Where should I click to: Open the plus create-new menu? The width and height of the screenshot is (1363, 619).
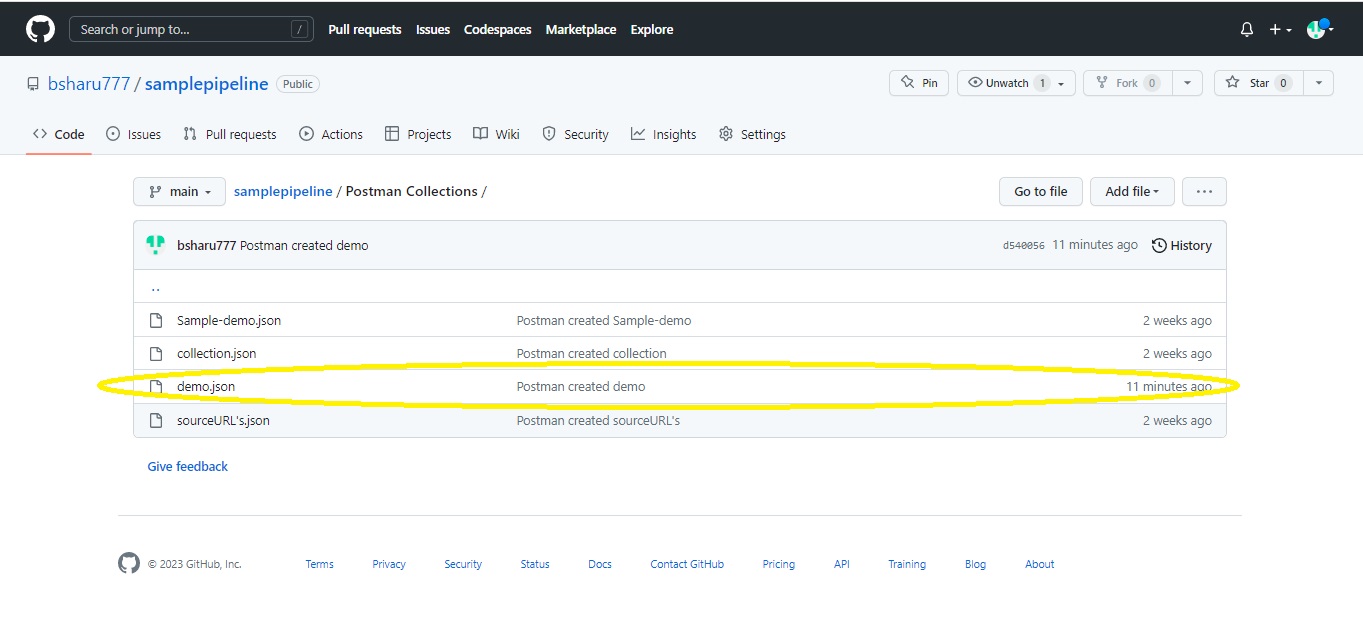point(1280,30)
